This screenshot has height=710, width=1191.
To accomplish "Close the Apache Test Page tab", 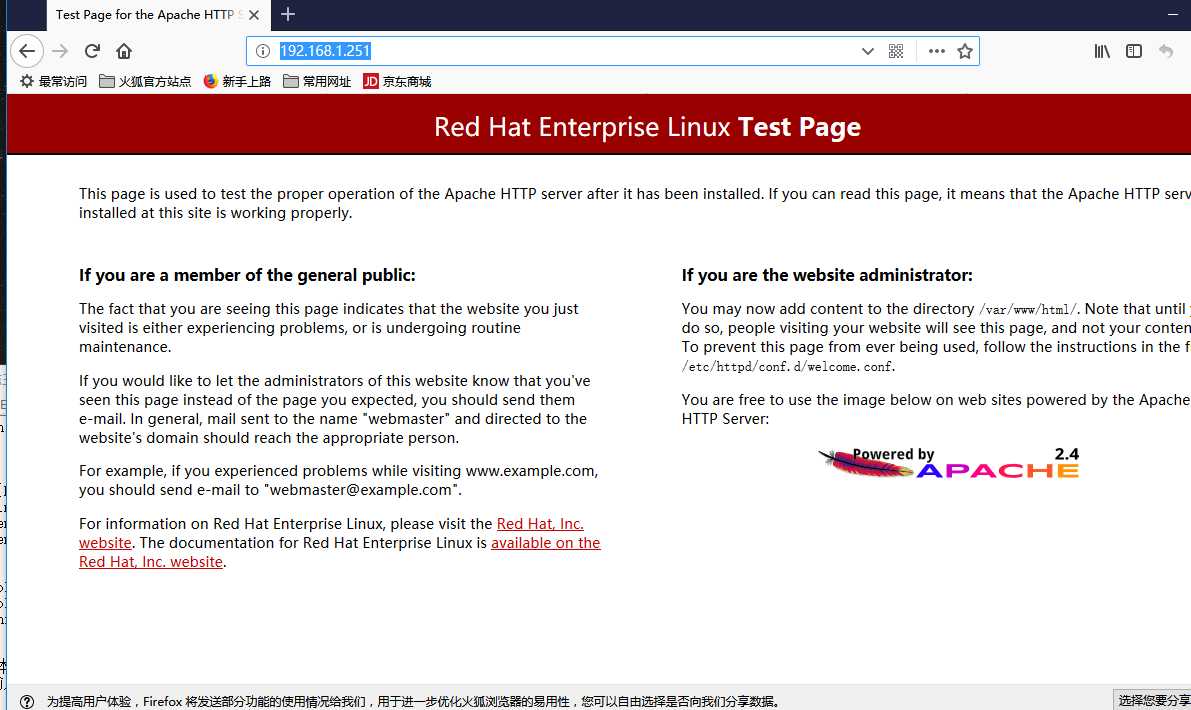I will pos(254,14).
